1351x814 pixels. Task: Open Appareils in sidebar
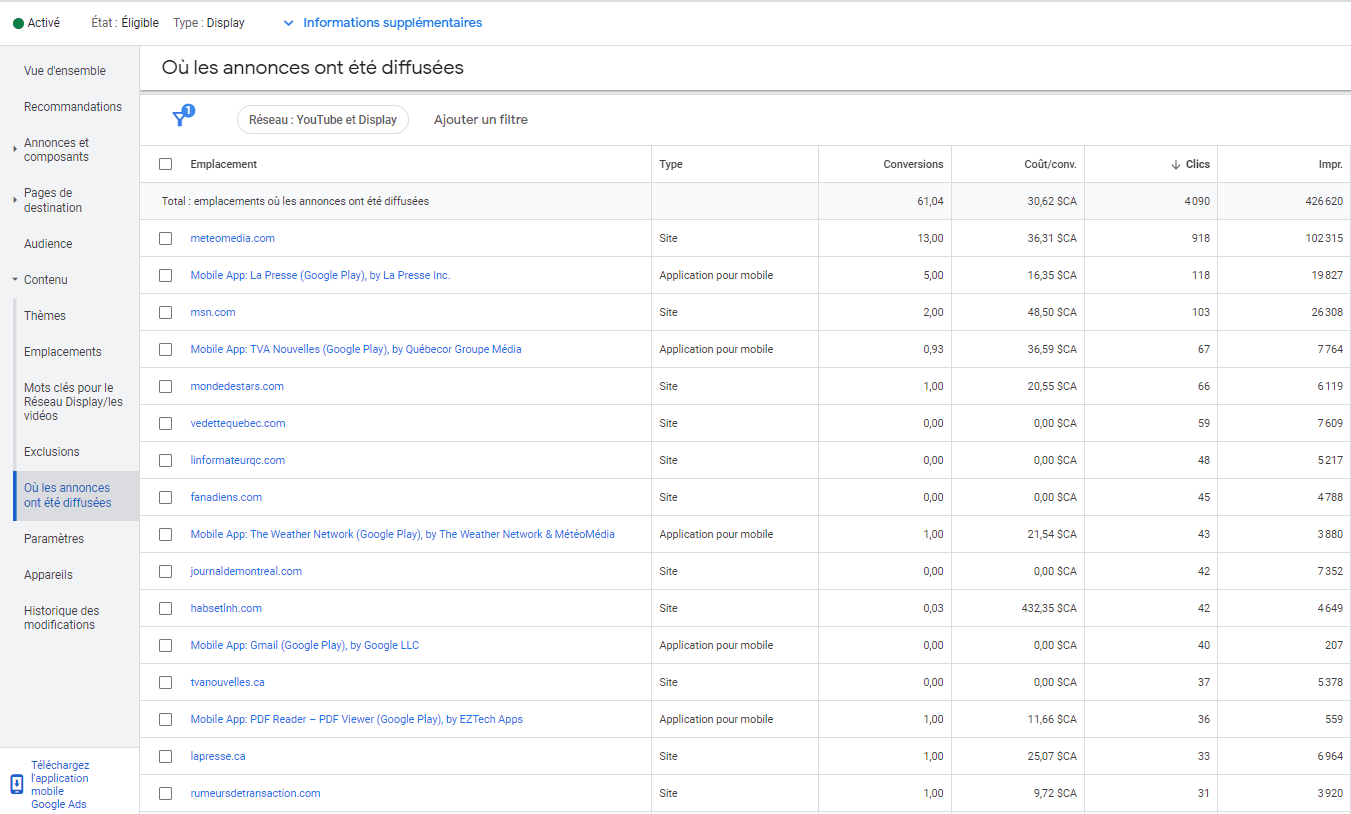[48, 575]
